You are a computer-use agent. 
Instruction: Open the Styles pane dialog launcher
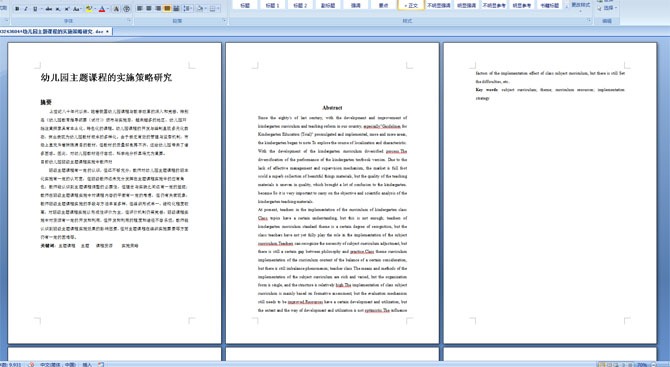(589, 20)
